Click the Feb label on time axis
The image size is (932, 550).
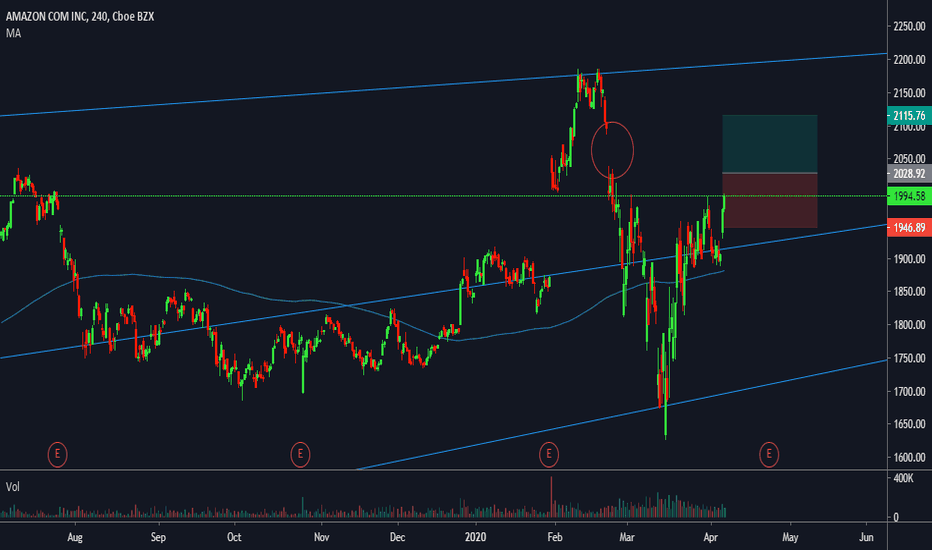555,538
